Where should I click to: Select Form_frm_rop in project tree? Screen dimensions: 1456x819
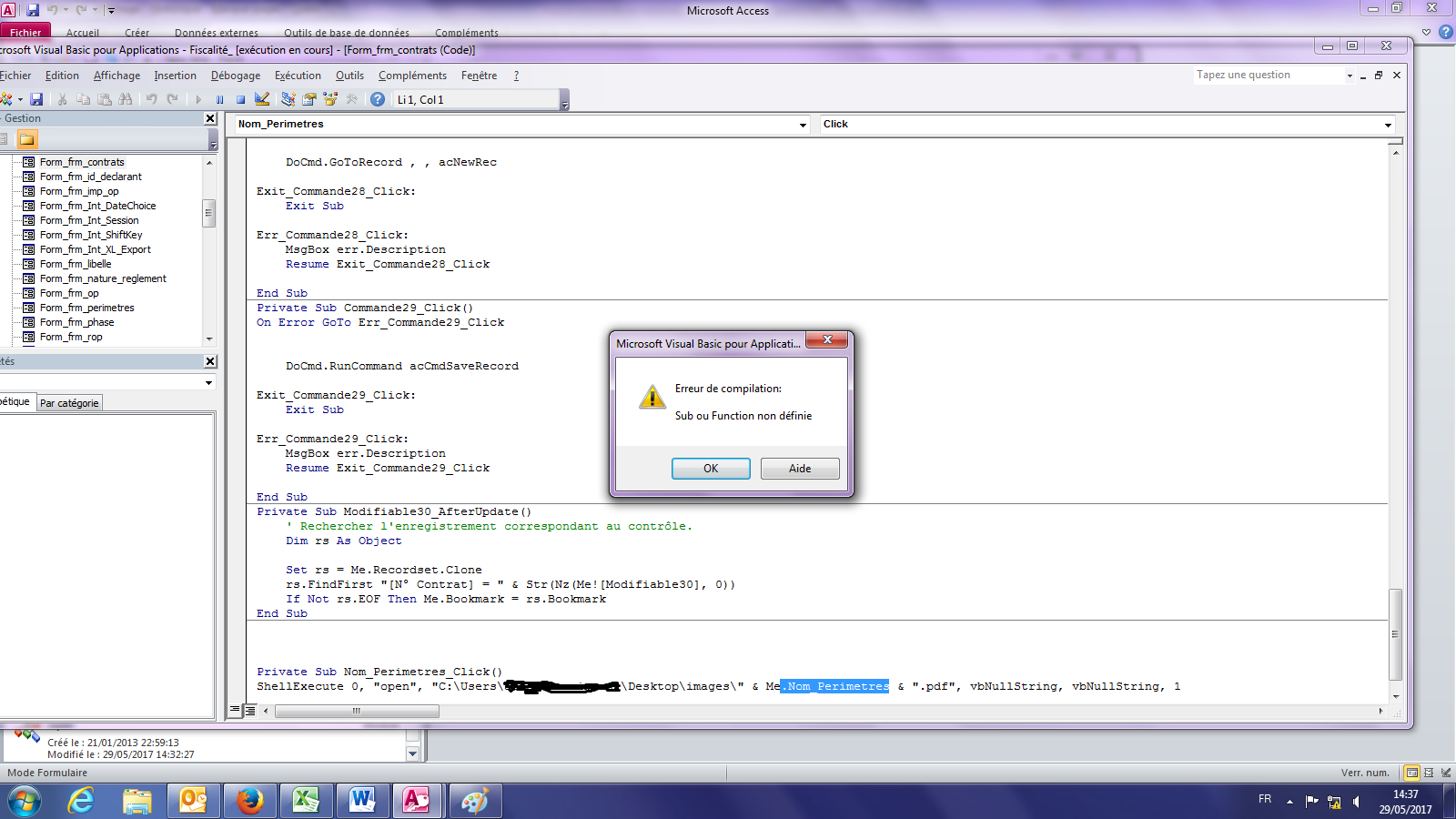pos(71,337)
